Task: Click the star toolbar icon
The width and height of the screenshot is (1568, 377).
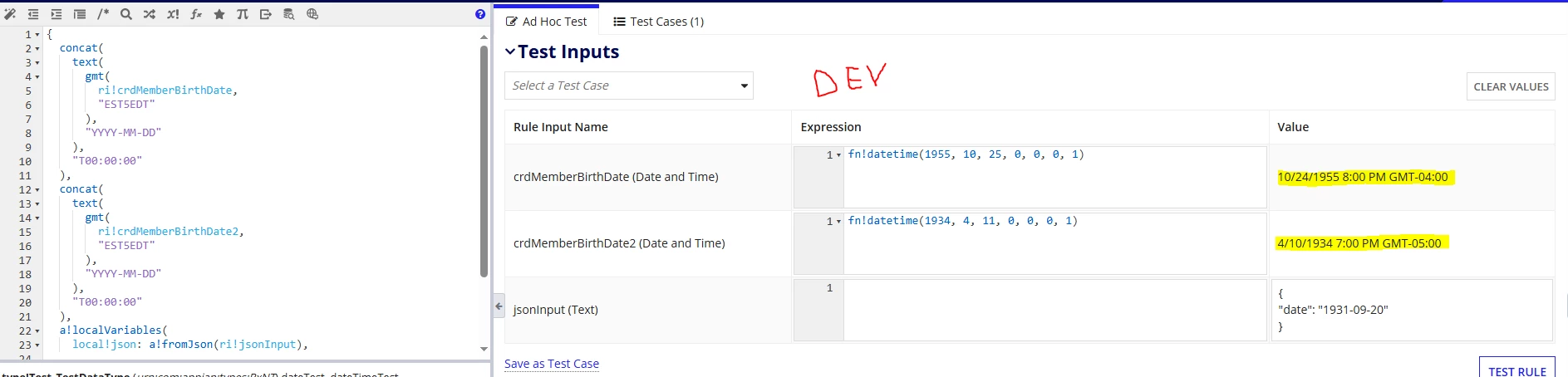Action: (219, 14)
